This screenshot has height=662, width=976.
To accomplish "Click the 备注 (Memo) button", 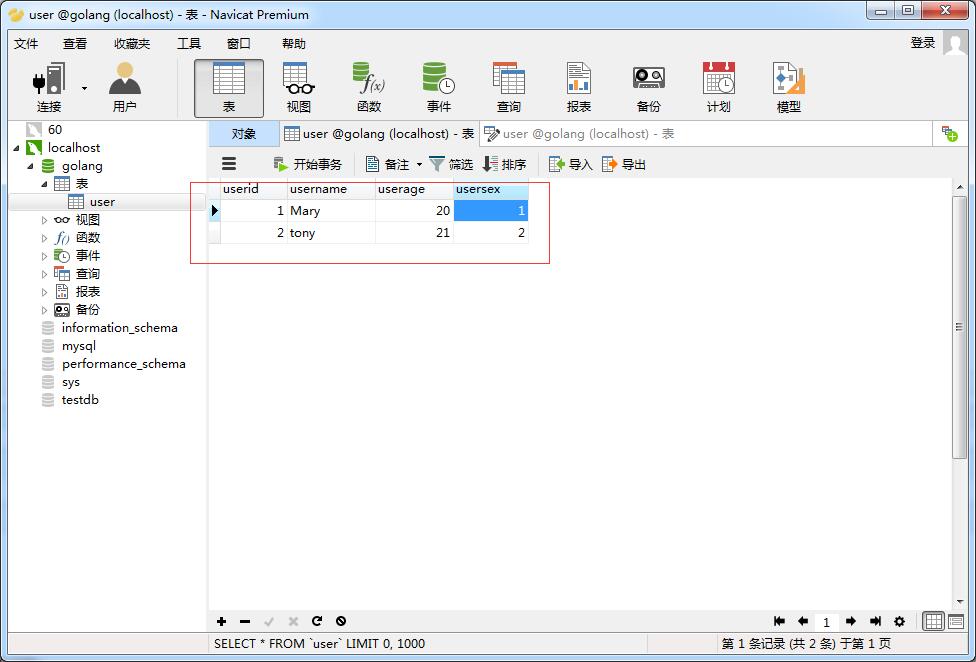I will [388, 164].
